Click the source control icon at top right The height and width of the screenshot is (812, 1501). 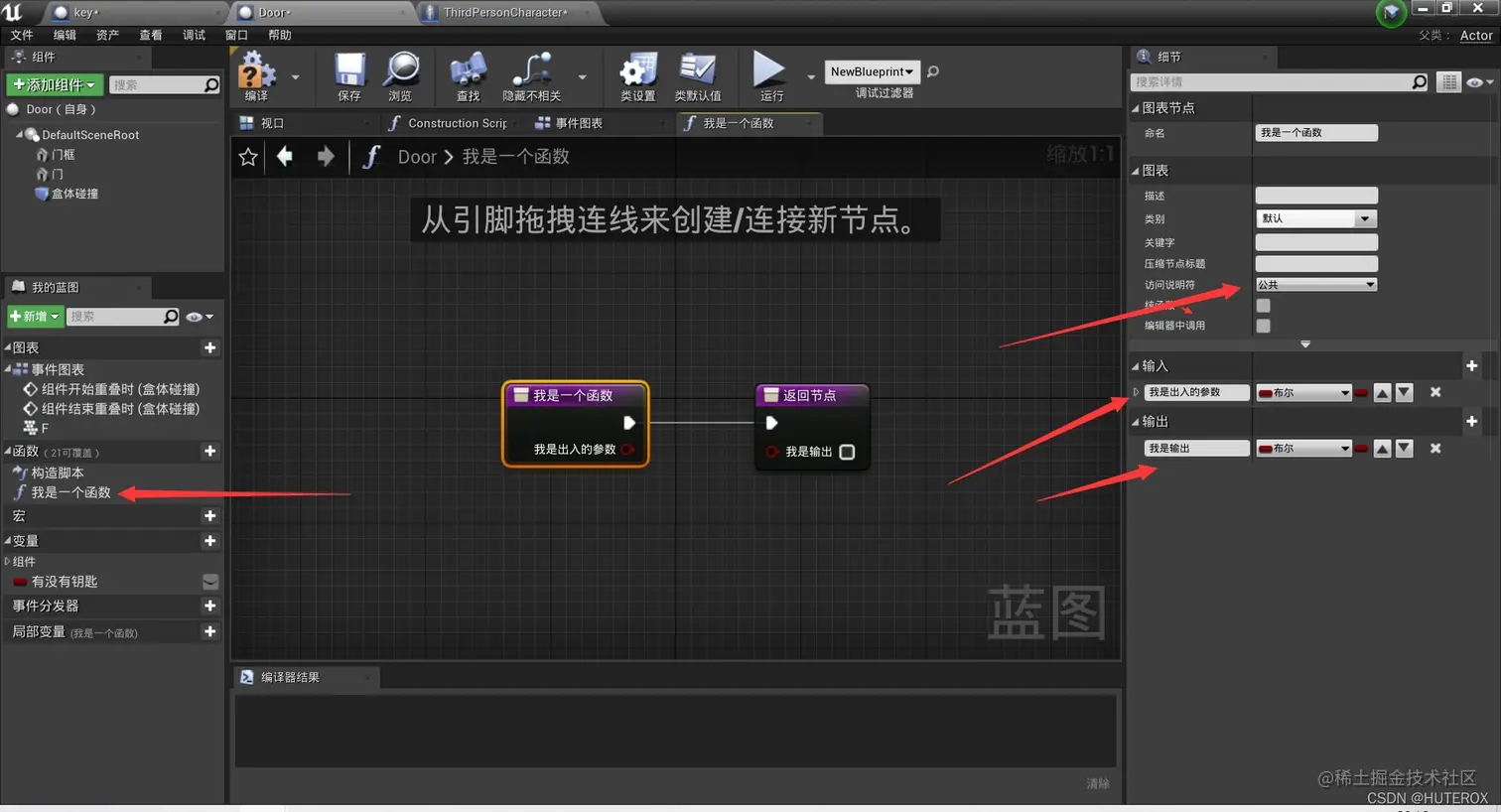click(1391, 13)
